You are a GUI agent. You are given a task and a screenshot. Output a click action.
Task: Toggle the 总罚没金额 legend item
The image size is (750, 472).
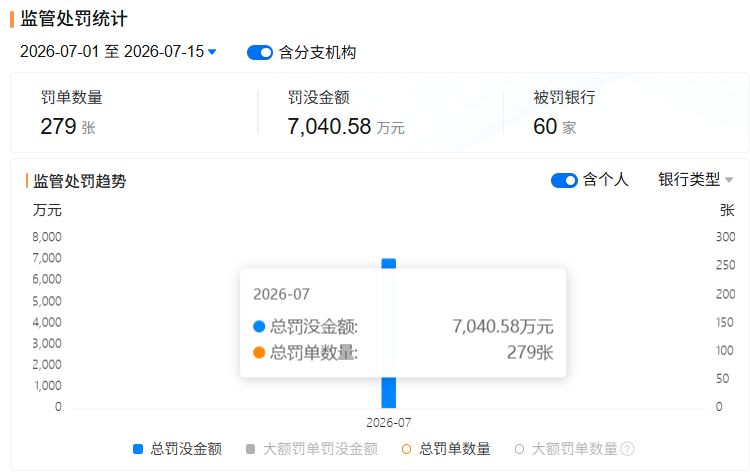[177, 449]
